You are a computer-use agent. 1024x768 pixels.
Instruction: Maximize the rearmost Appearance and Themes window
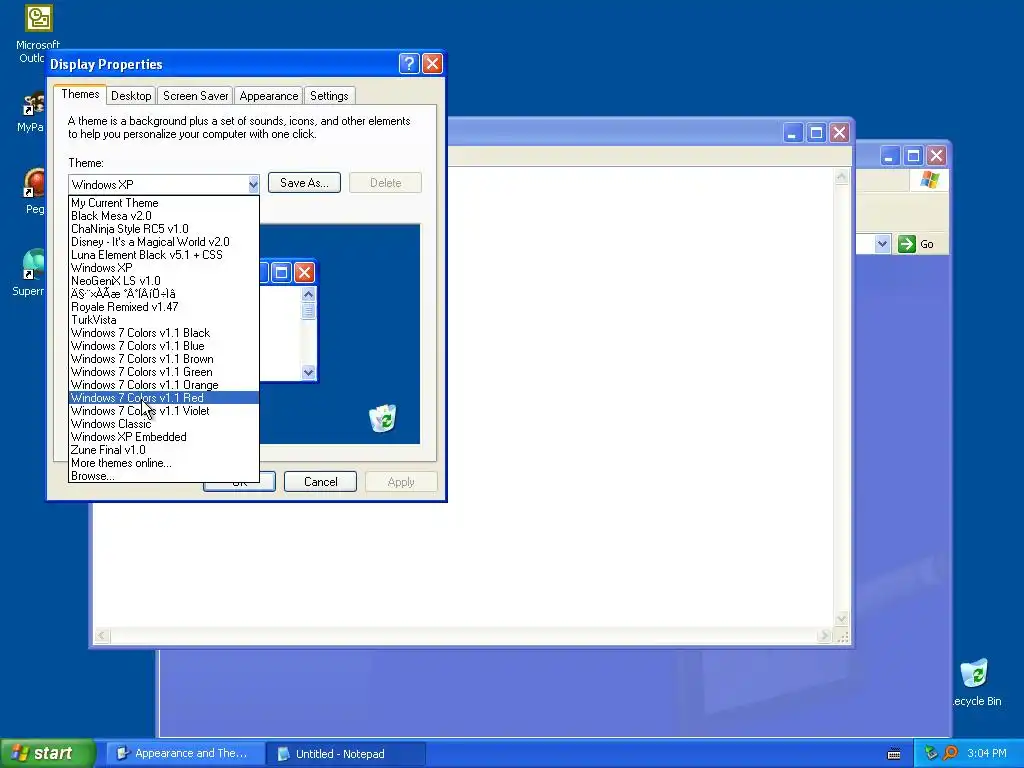[913, 156]
